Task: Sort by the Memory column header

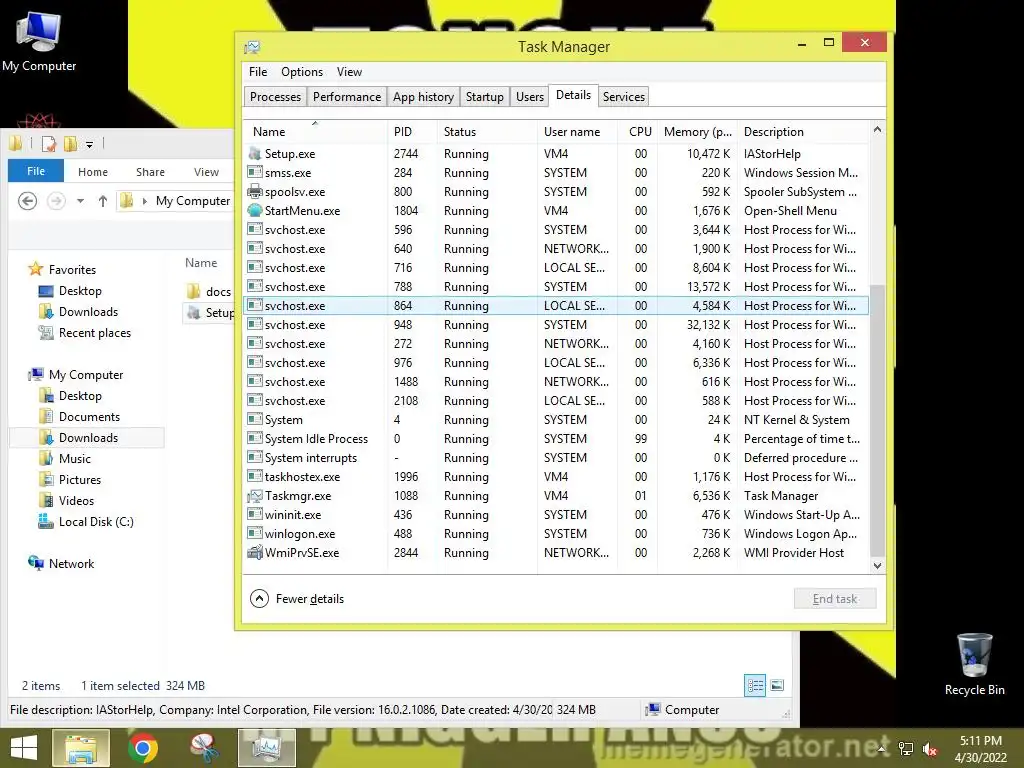Action: 697,131
